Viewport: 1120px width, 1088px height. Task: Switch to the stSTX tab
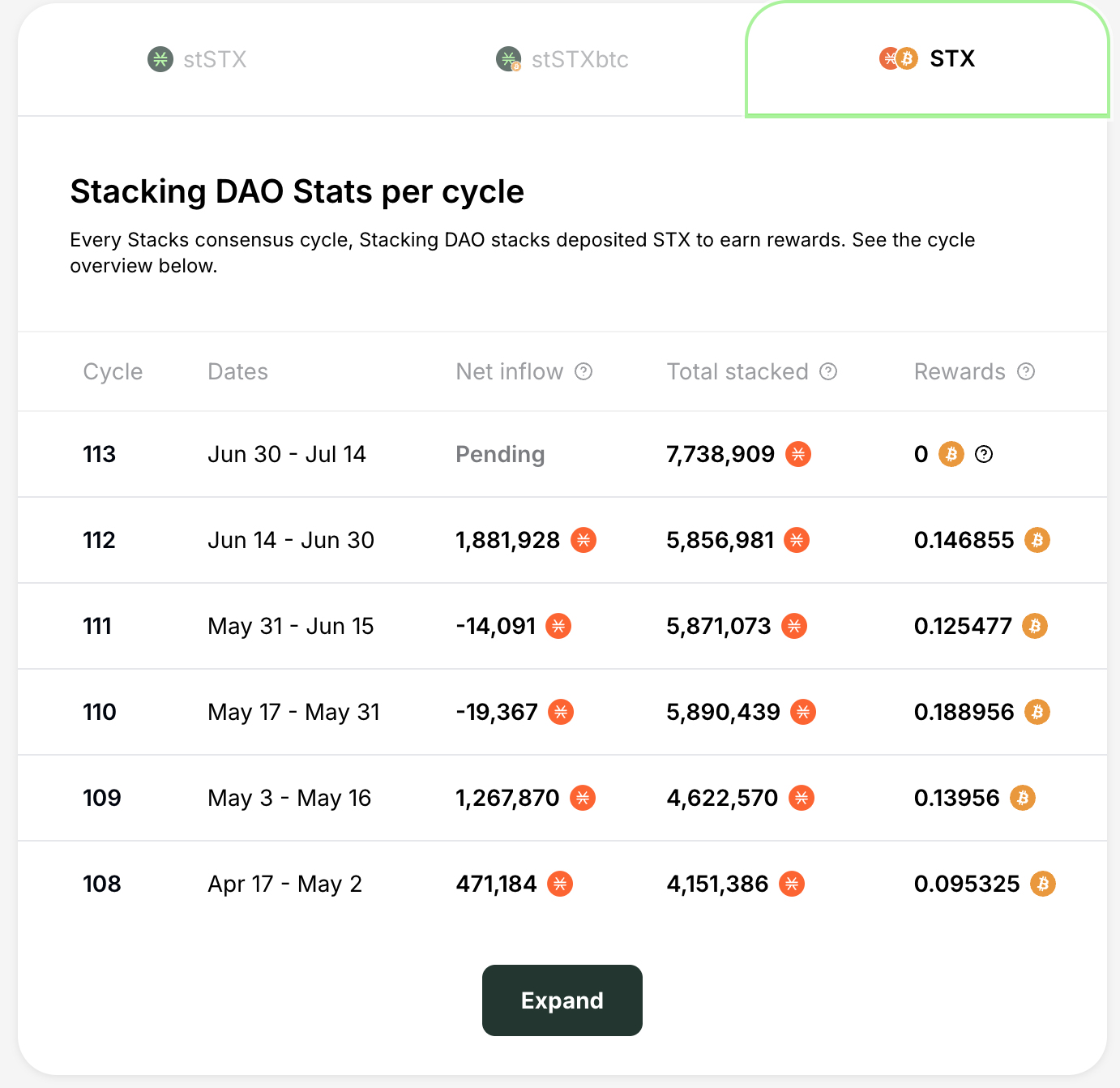197,59
